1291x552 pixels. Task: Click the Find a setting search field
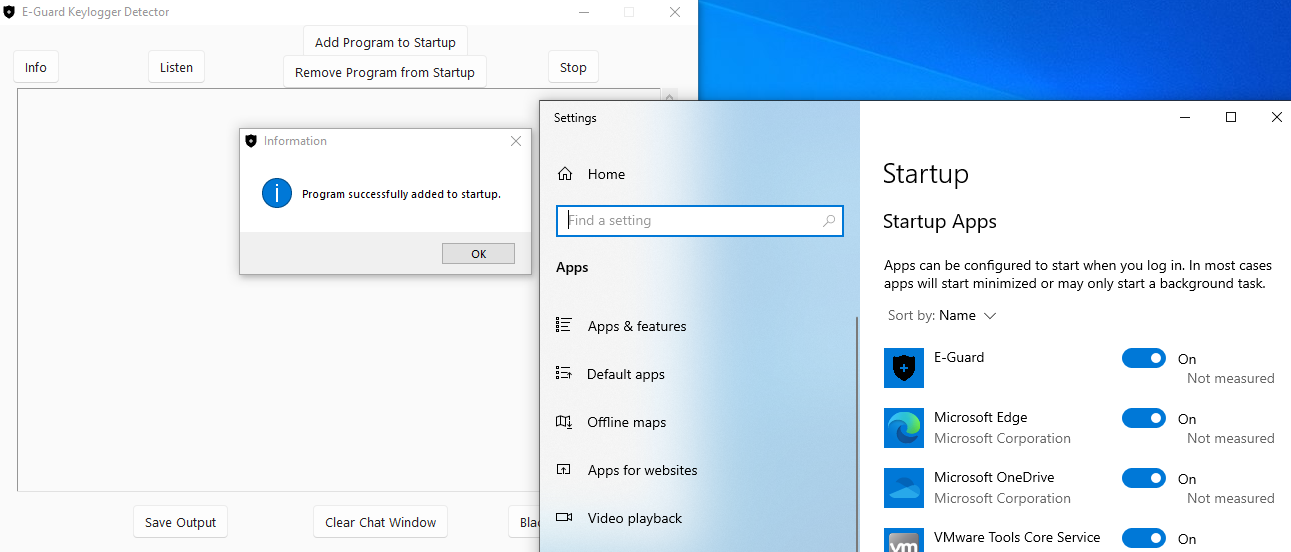(x=700, y=221)
